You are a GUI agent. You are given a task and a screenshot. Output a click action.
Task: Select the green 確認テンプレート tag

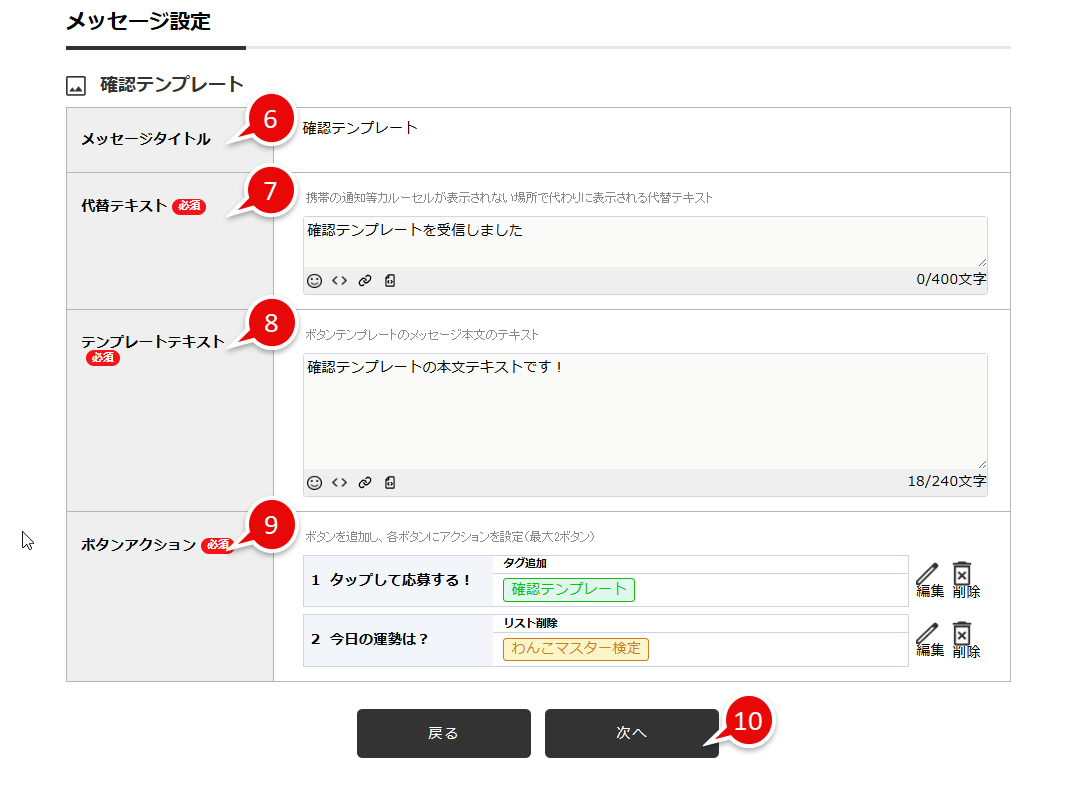click(x=568, y=589)
